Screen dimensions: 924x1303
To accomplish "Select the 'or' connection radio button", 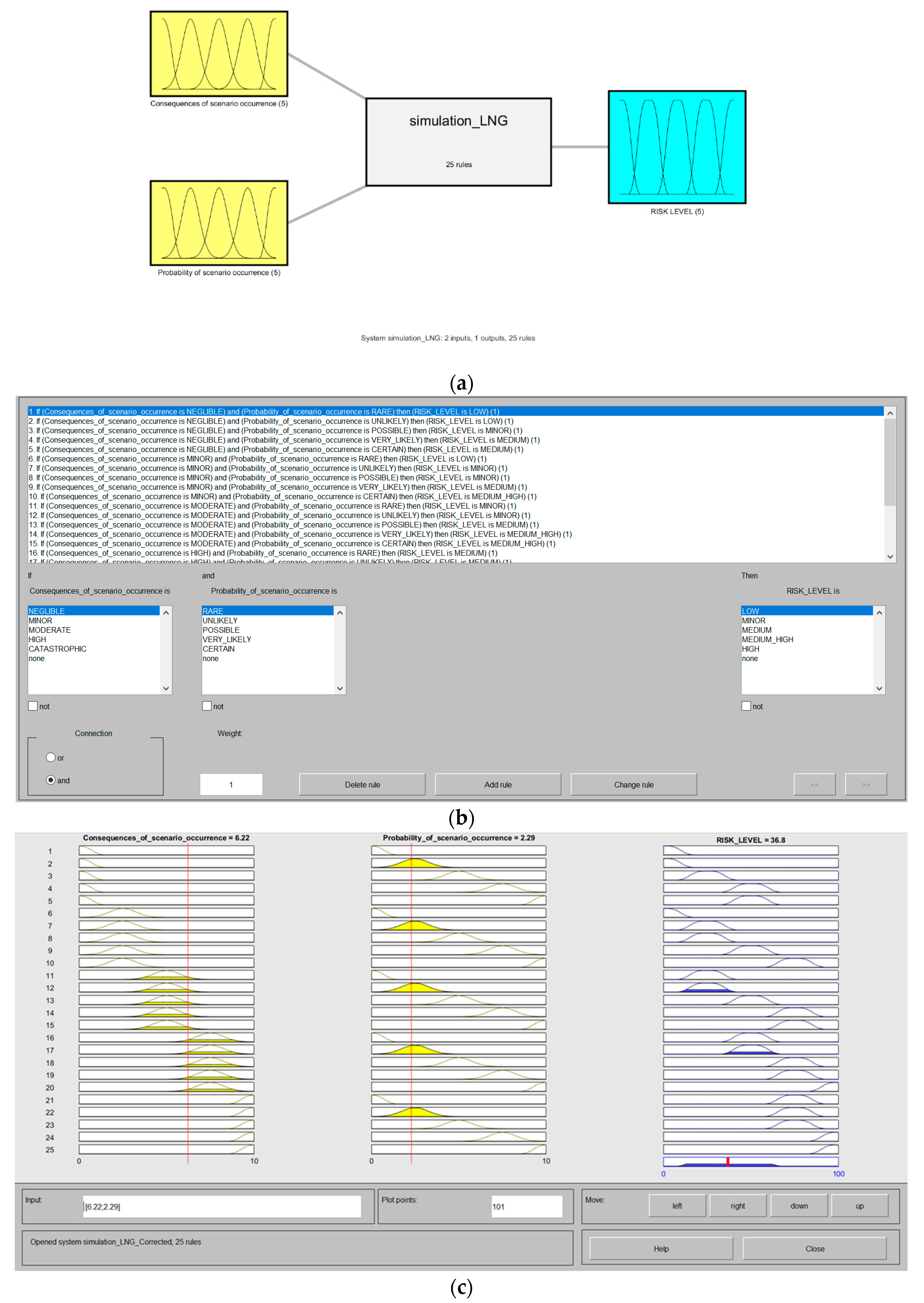I will [x=51, y=757].
